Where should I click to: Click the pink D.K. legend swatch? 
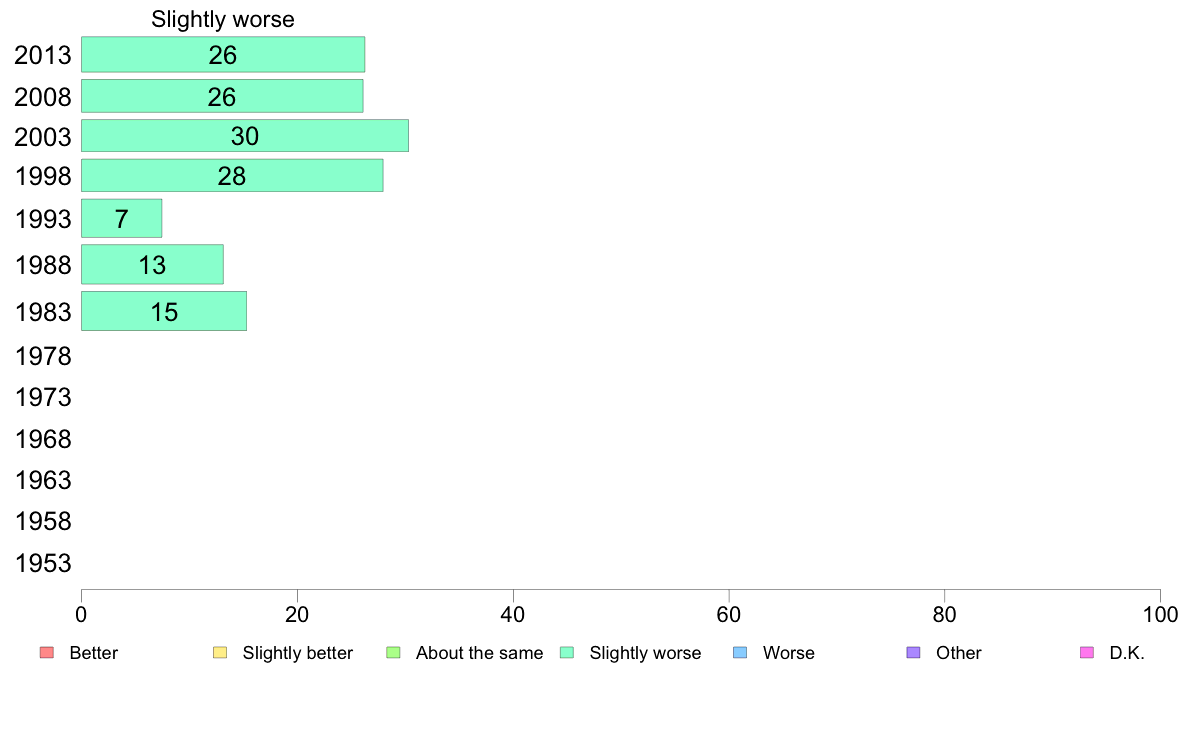tap(1087, 653)
